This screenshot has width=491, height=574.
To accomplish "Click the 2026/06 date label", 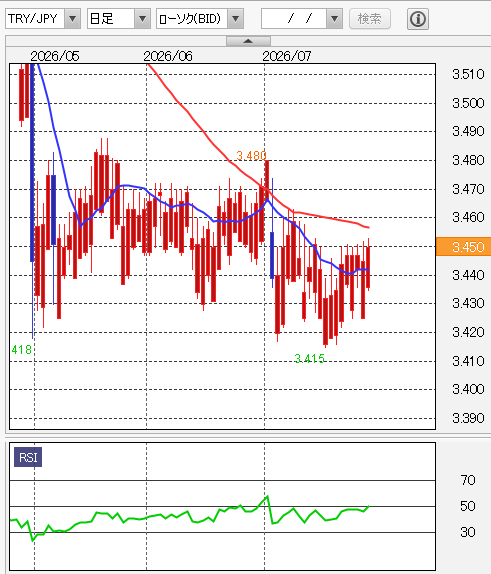I will tap(168, 56).
